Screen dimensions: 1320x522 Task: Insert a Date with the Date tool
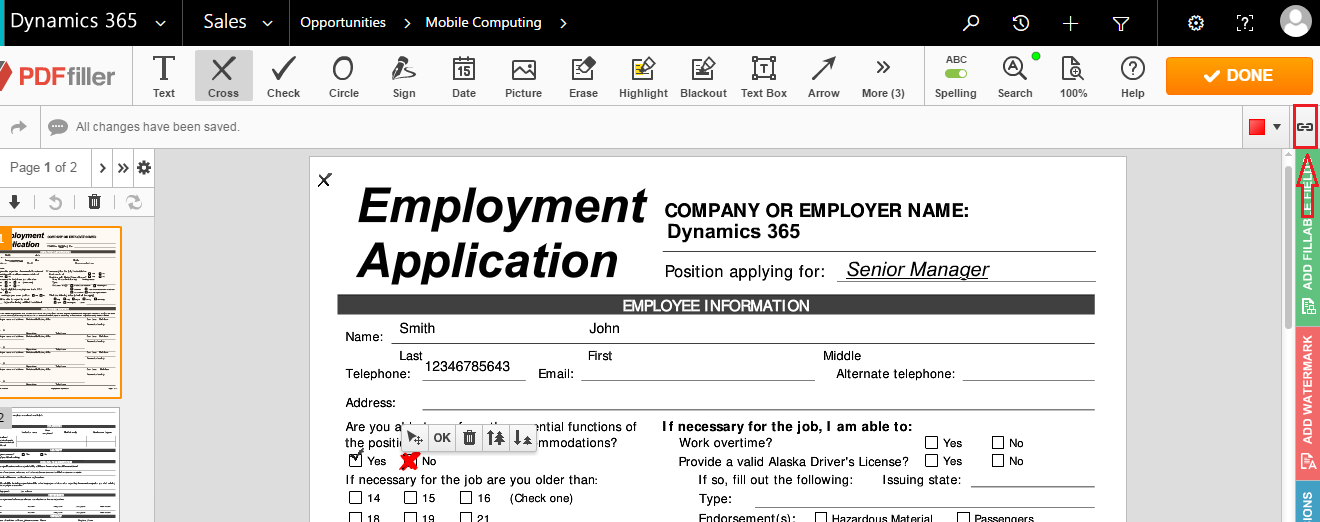pos(464,76)
